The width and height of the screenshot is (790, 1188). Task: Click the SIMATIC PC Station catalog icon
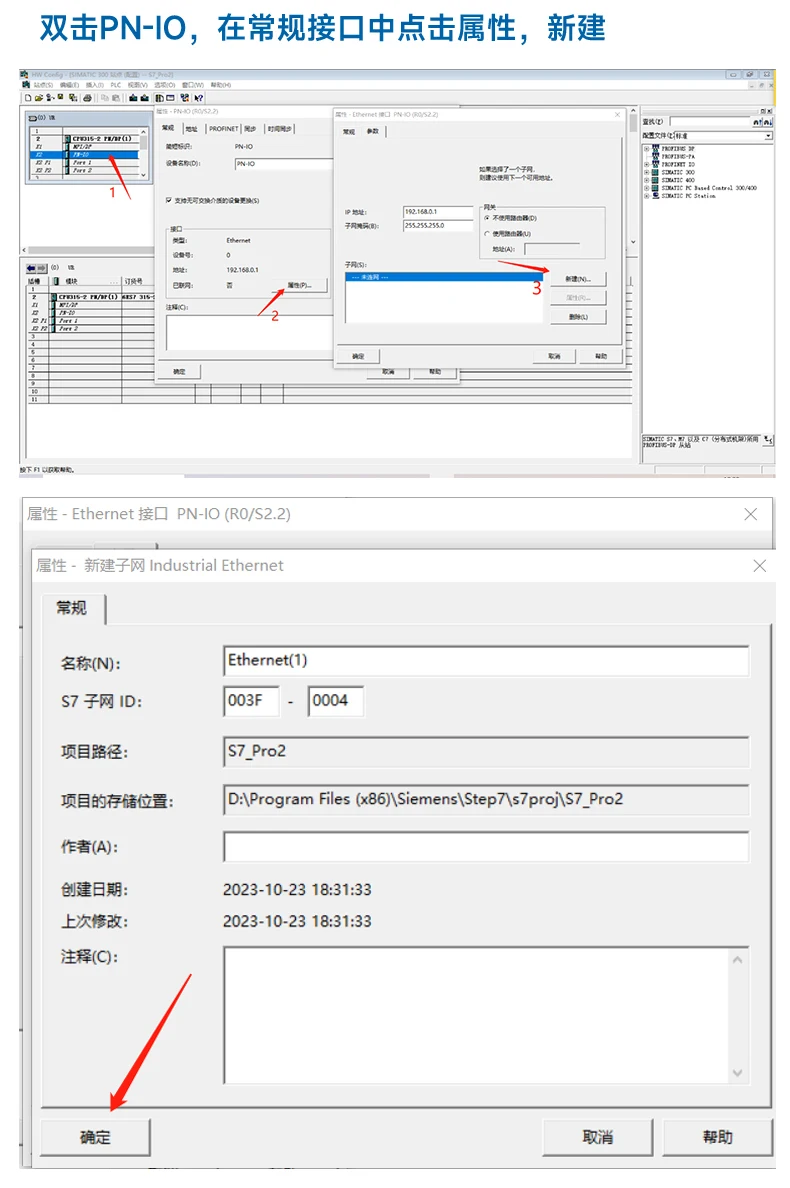click(x=655, y=196)
